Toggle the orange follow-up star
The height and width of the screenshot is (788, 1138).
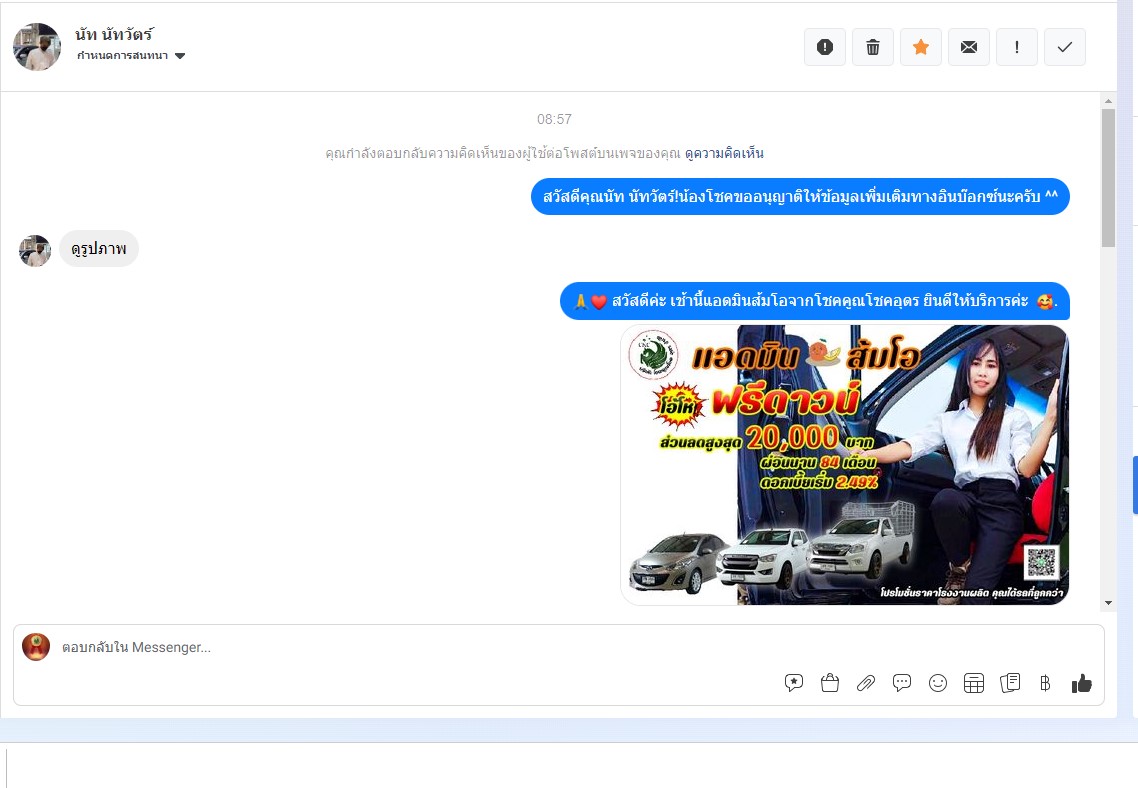click(921, 47)
